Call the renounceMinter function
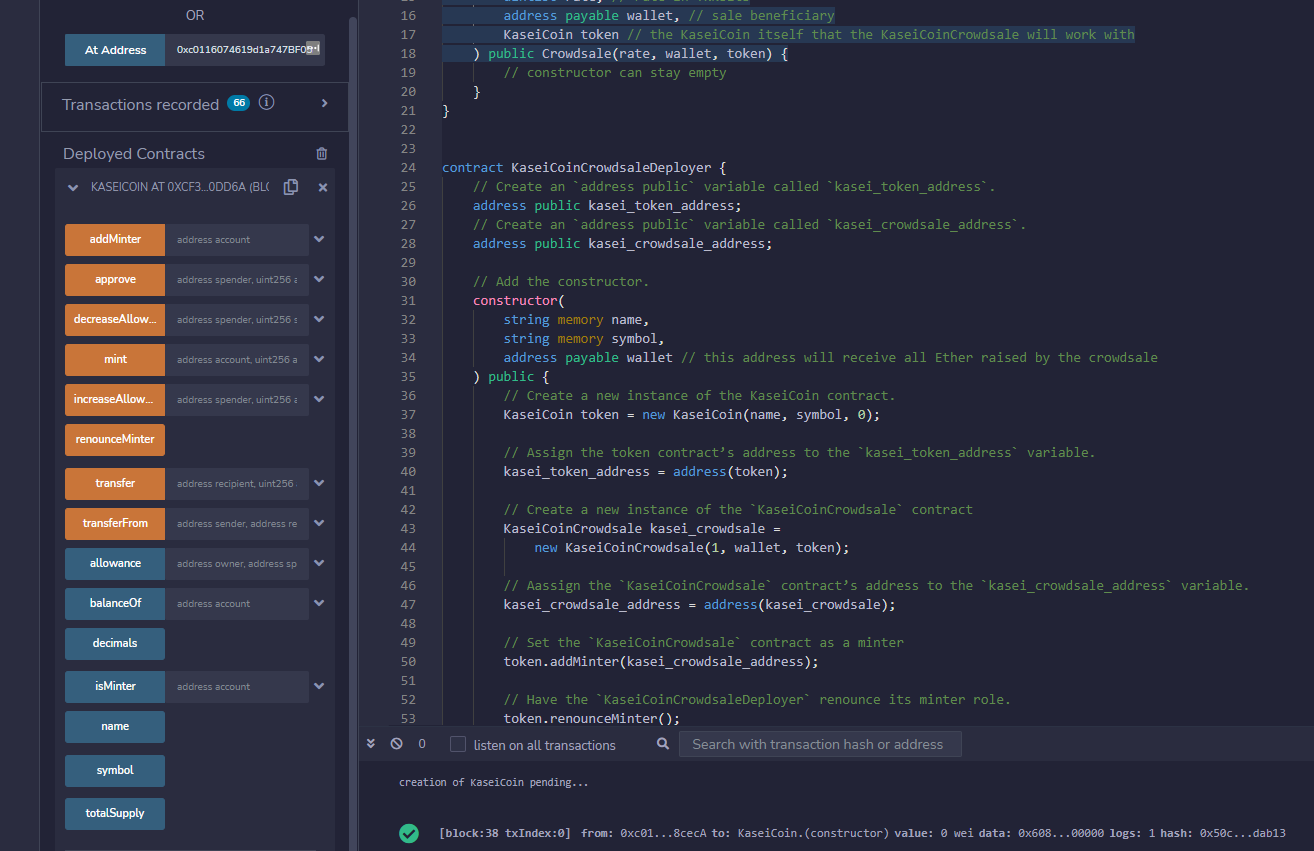The width and height of the screenshot is (1314, 851). 115,439
